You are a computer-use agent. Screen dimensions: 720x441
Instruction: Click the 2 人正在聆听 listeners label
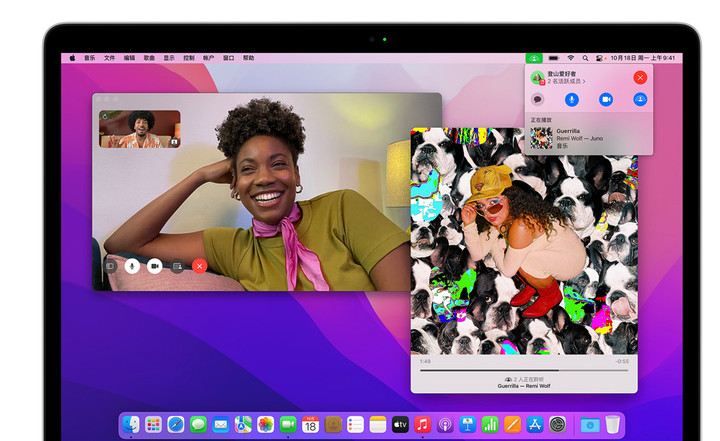coord(523,379)
